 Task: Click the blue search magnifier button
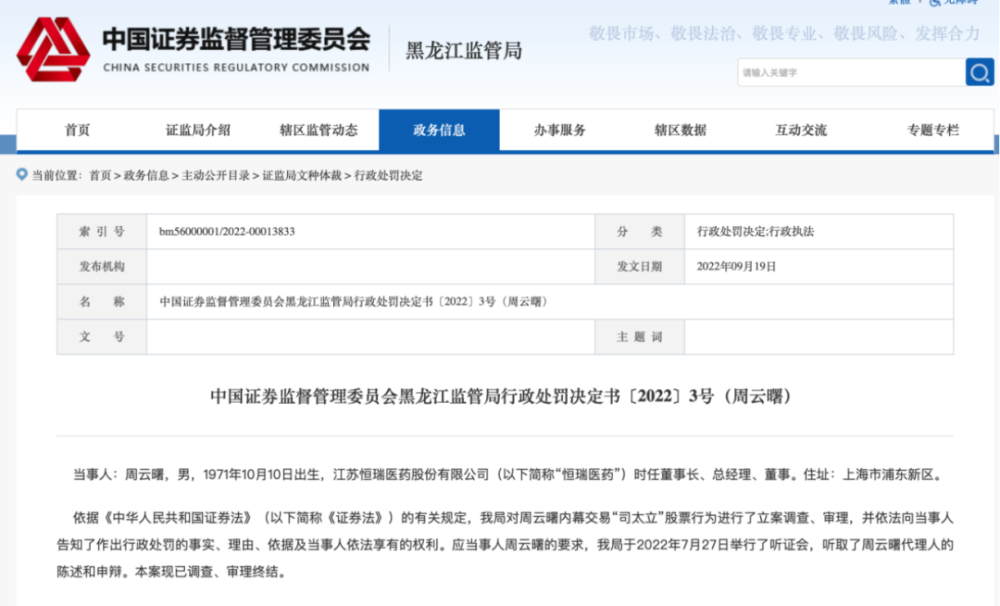979,72
